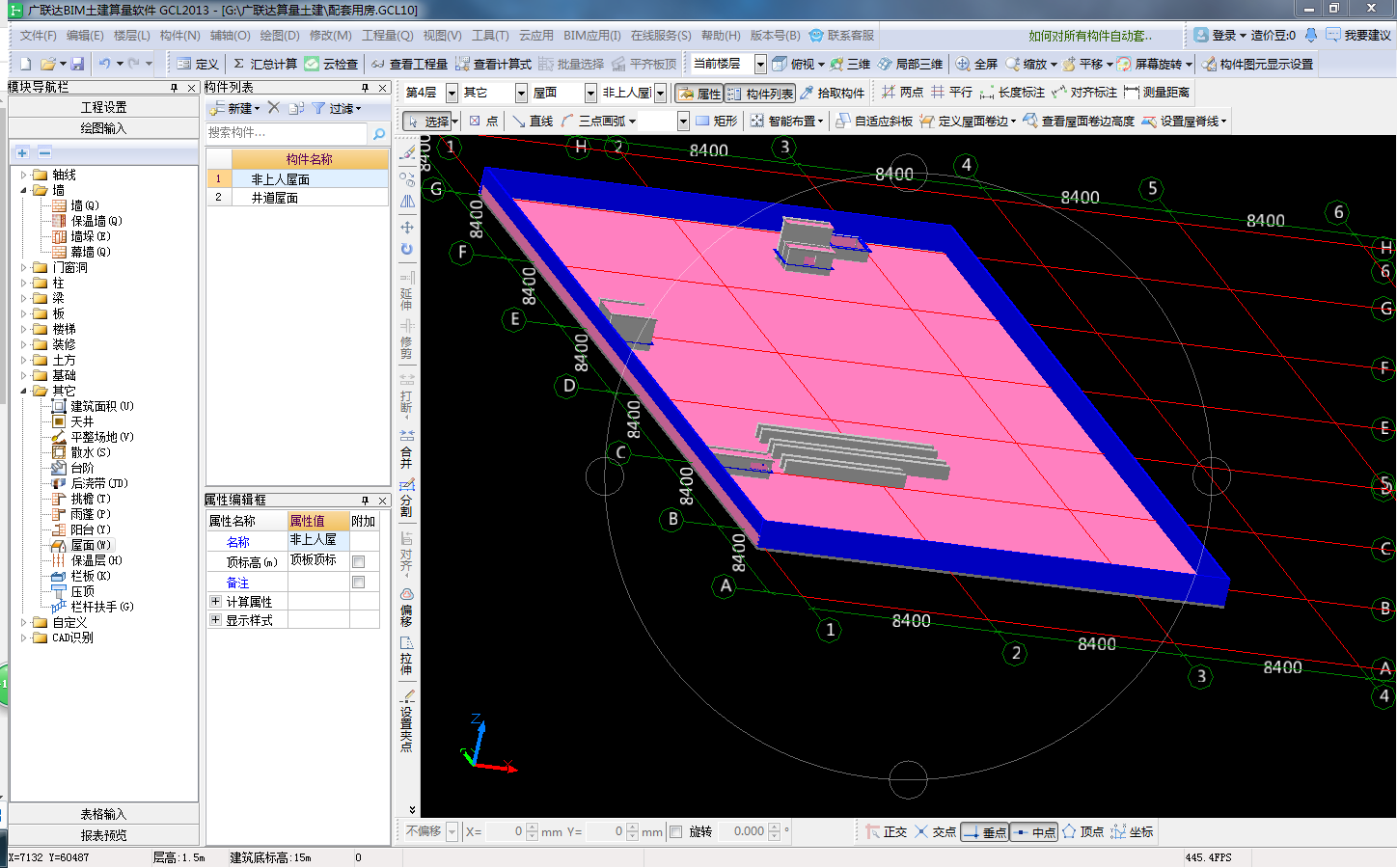Click the new file icon
This screenshot has width=1397, height=868.
tap(26, 64)
